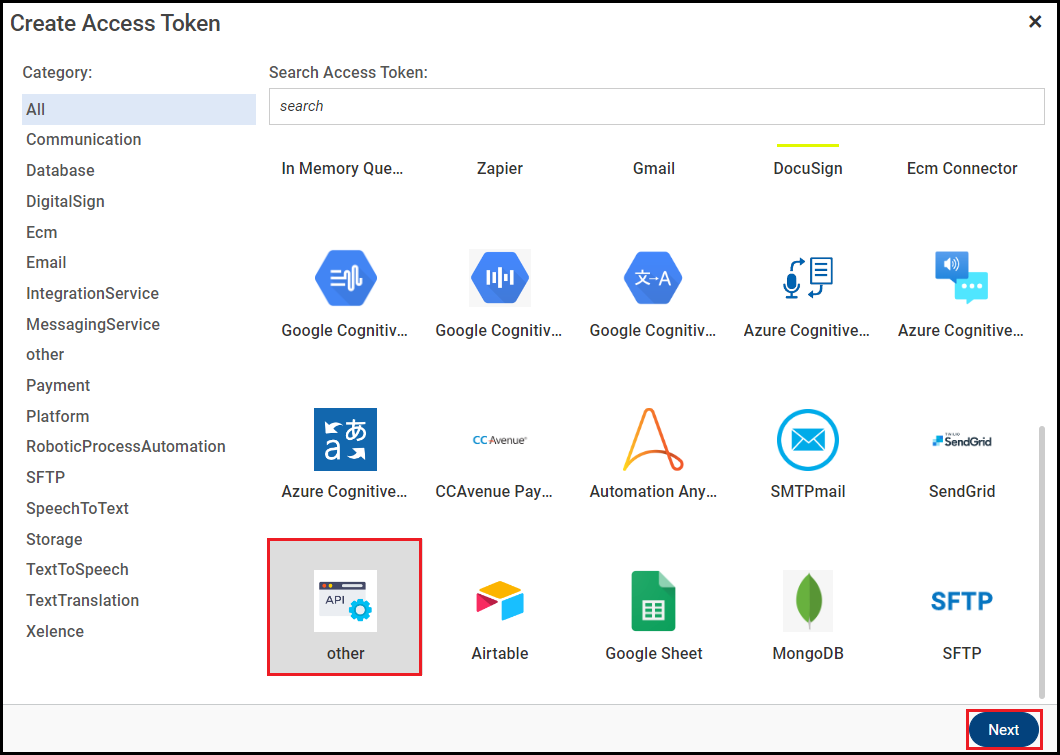
Task: Click the token list vertical scrollbar
Action: point(1041,560)
